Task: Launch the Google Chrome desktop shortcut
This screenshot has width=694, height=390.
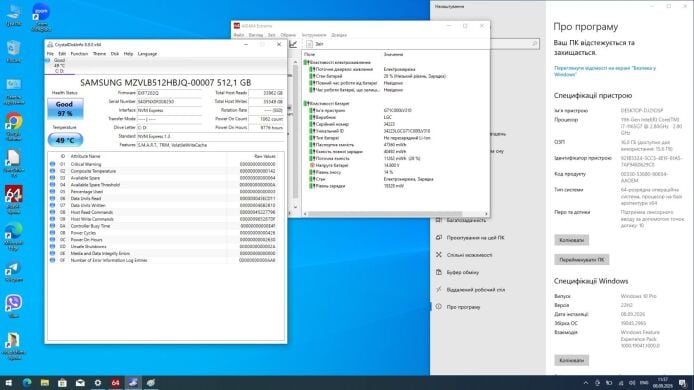Action: tap(14, 127)
